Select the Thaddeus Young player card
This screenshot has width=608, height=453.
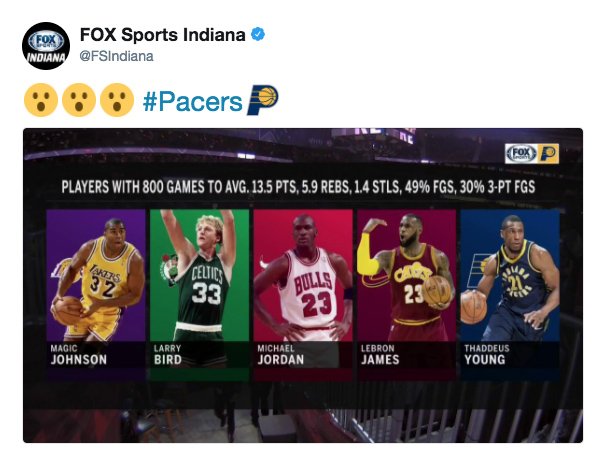click(x=509, y=290)
